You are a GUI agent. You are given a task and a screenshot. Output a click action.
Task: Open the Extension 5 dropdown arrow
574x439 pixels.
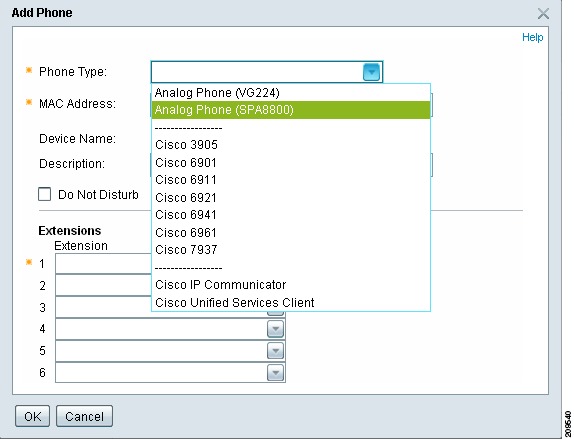(275, 351)
